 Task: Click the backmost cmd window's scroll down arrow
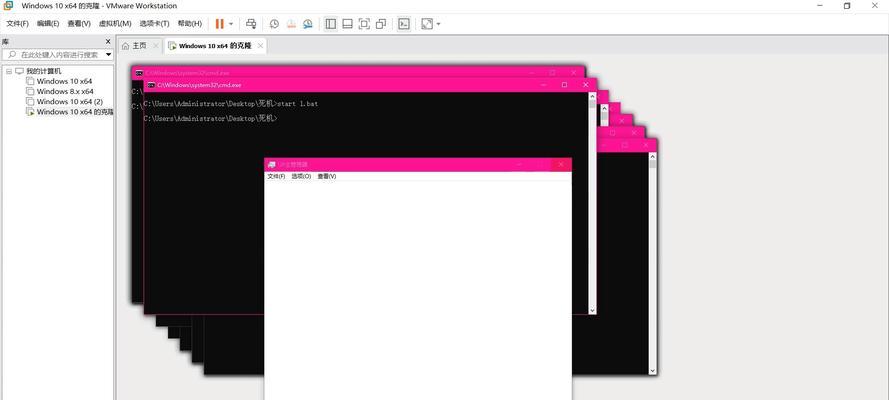tap(653, 371)
